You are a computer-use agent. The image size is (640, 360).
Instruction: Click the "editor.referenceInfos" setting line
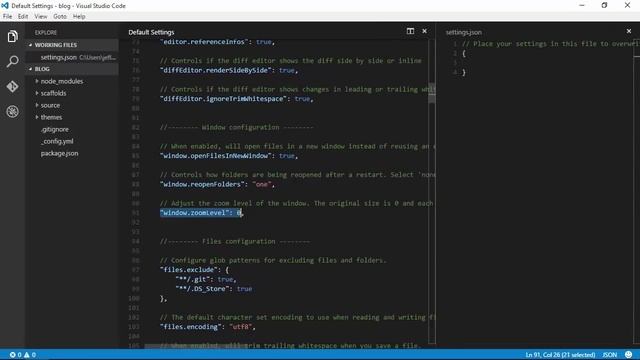pos(217,42)
